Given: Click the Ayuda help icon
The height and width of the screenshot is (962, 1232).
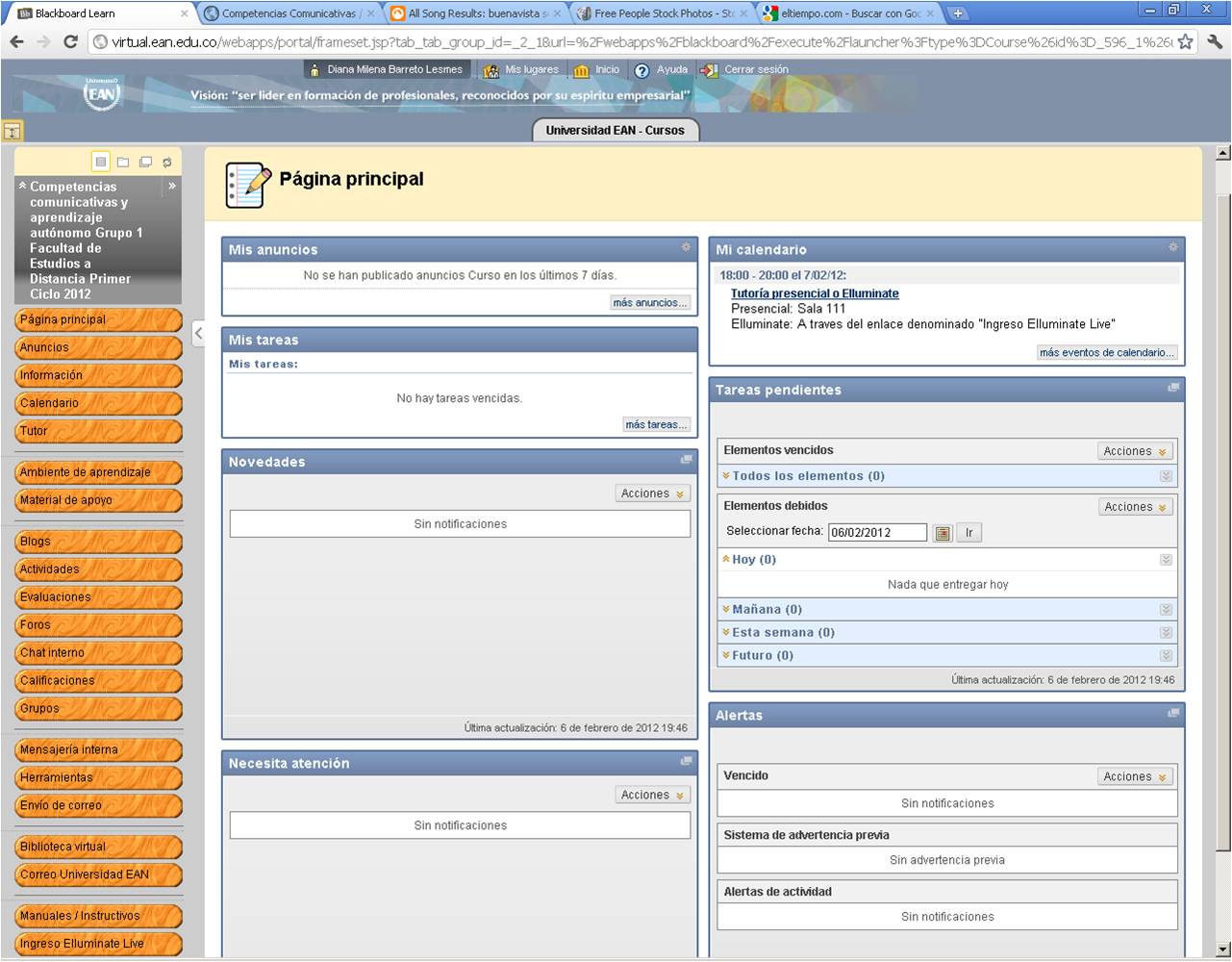Looking at the screenshot, I should [x=641, y=70].
